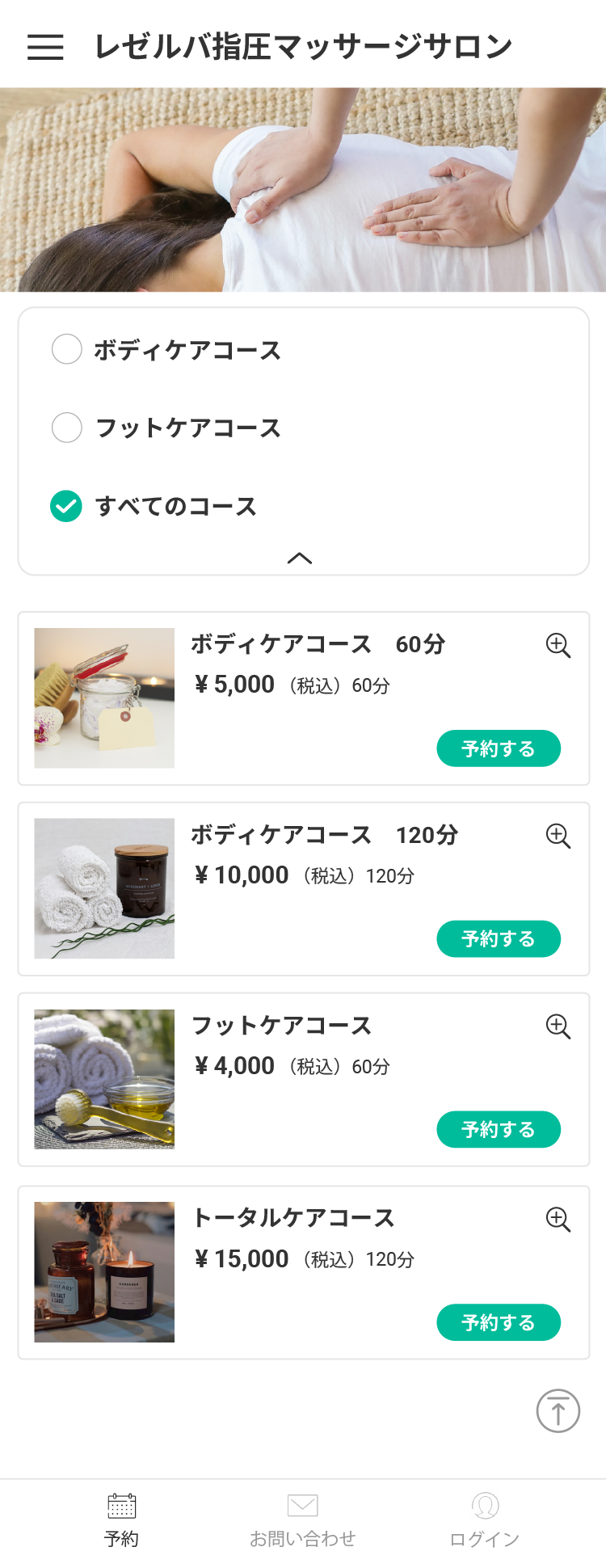Screen dimensions: 606x1568
Task: Click 予約する for フットケアコース
Action: [x=499, y=1129]
